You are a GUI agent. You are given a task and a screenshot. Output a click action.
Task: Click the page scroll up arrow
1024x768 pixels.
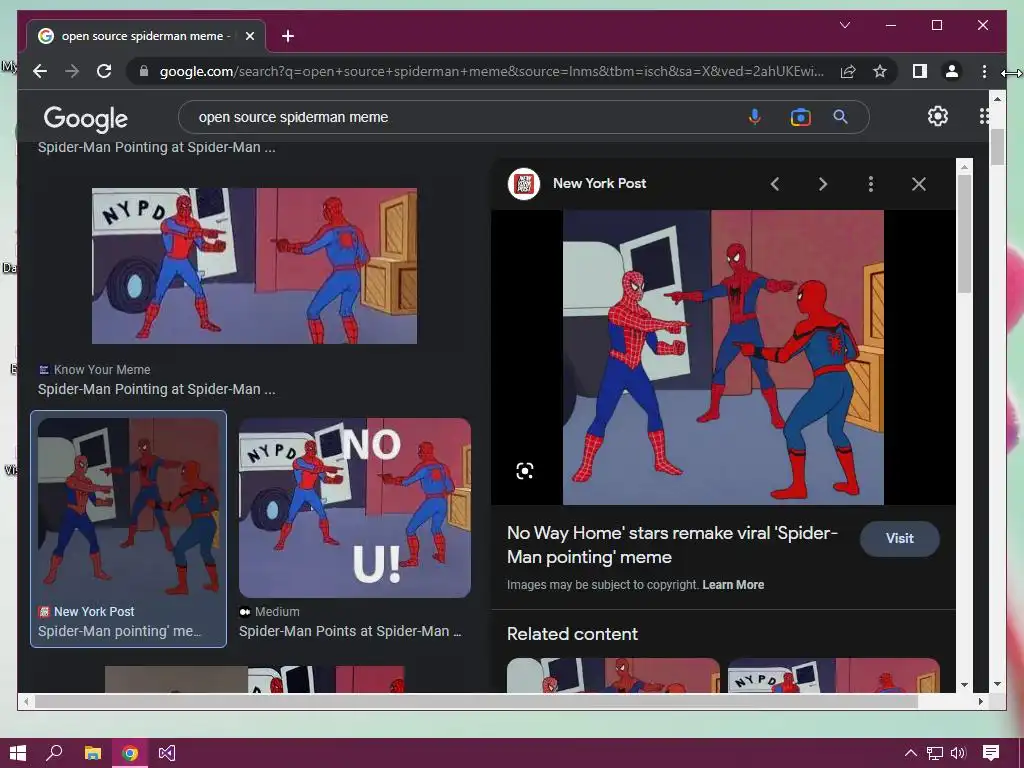point(997,99)
